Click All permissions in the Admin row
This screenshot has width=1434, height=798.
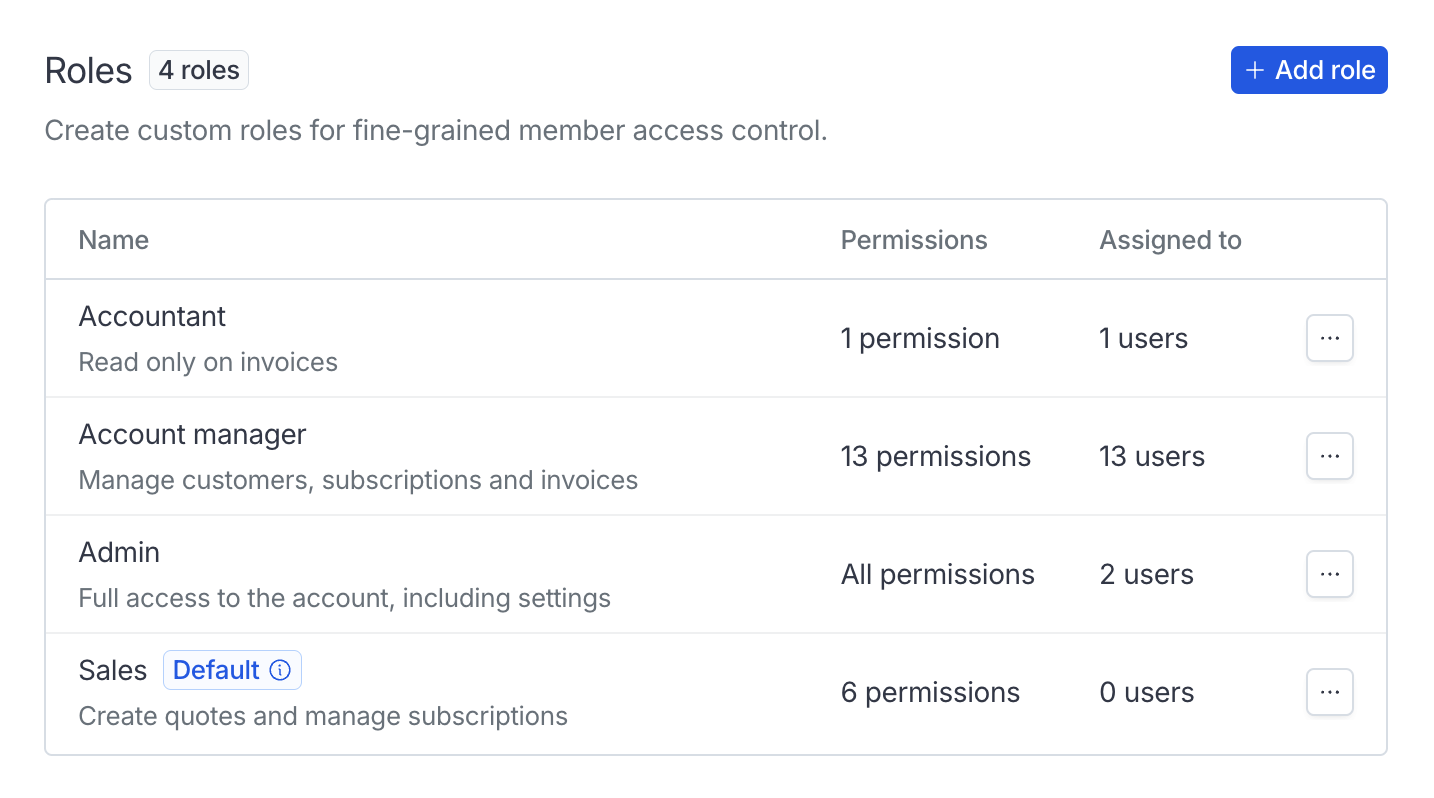coord(937,574)
